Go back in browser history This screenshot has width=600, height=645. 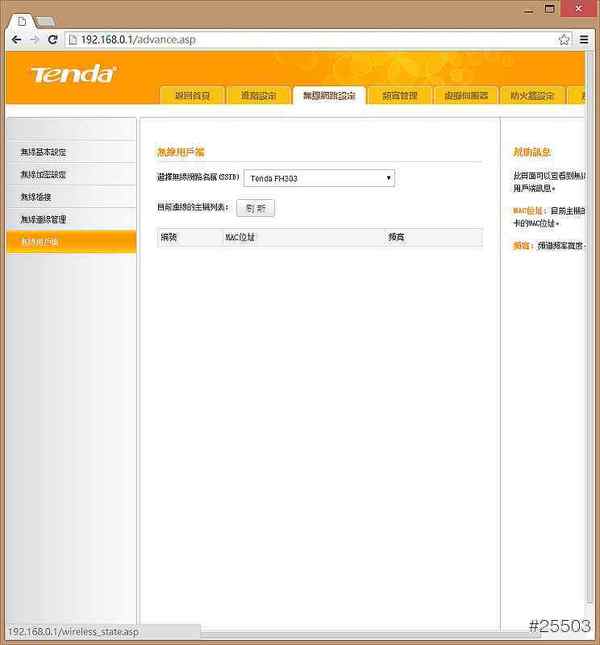point(16,40)
